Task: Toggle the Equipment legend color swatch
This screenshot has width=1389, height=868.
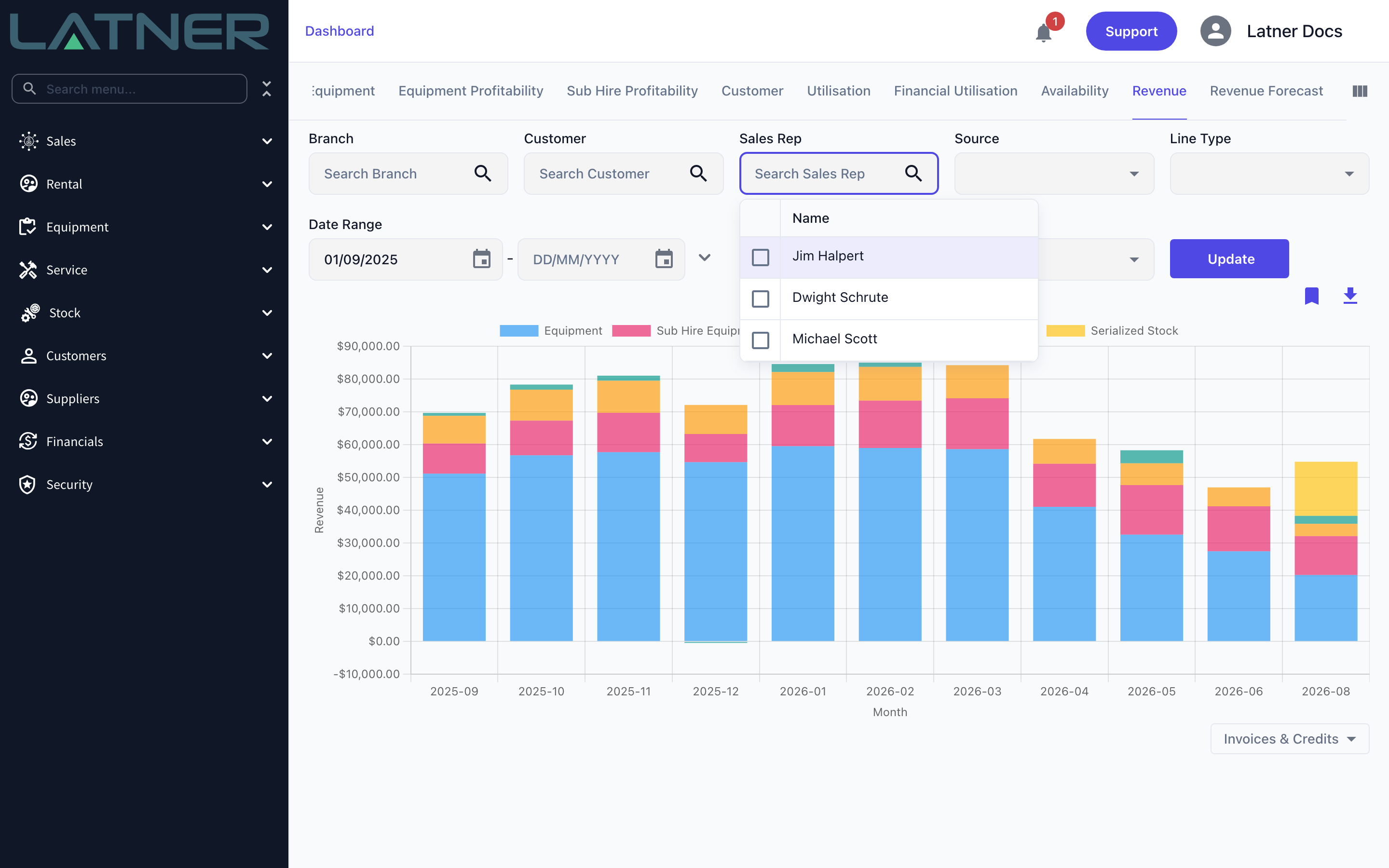Action: tap(519, 331)
